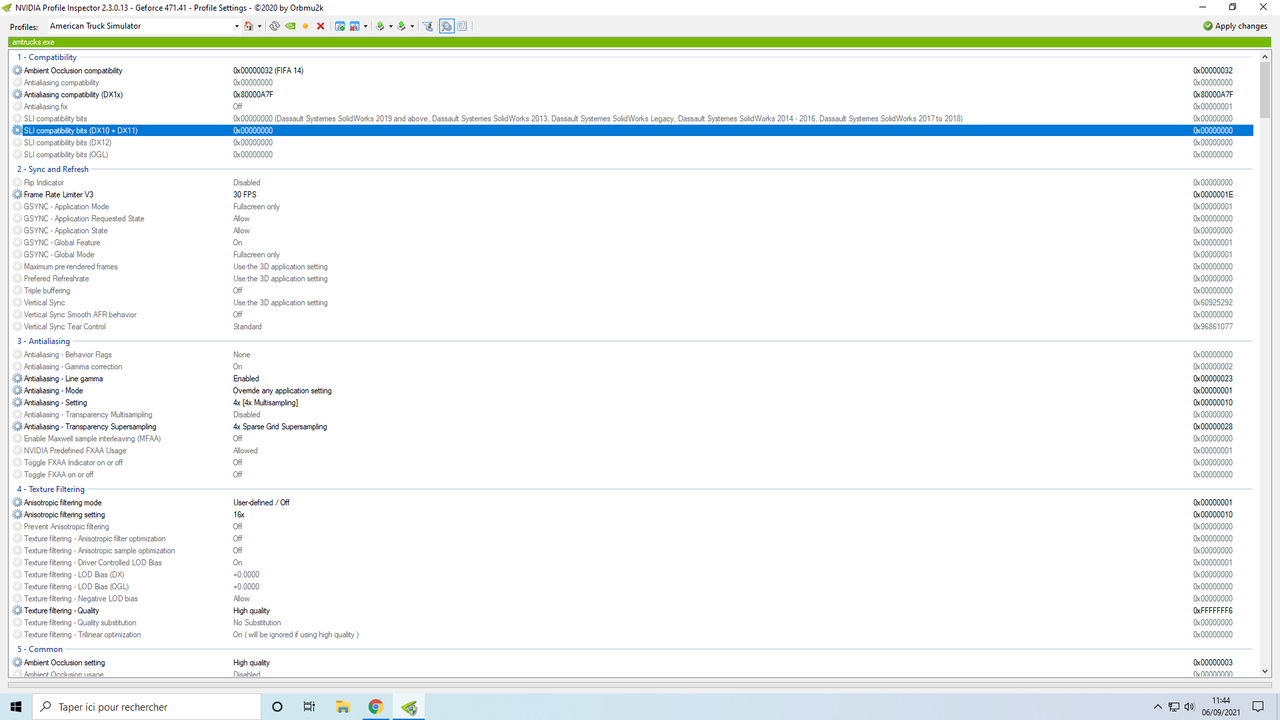
Task: Click the Taper ici pour rechercher search box
Action: coord(146,707)
